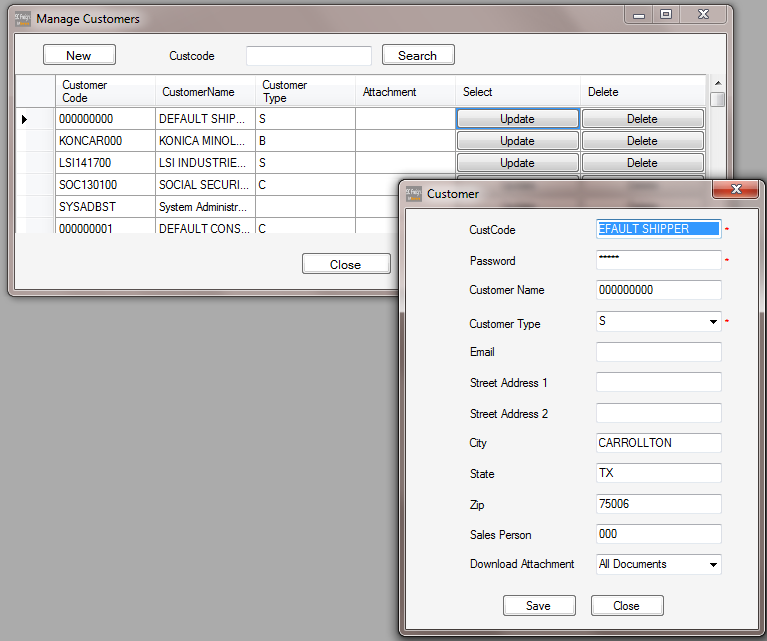
Task: Delete the LSI141700 customer row
Action: point(642,163)
